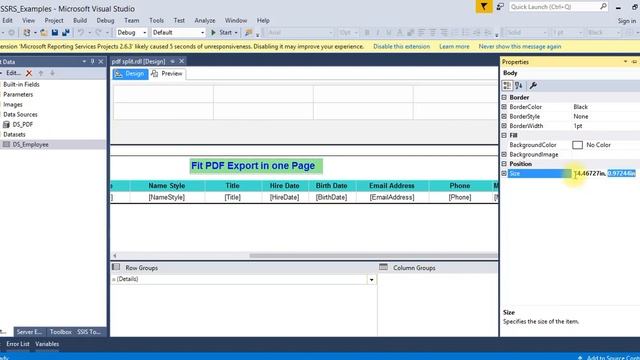Open the Toolbox panel tab

click(60, 332)
